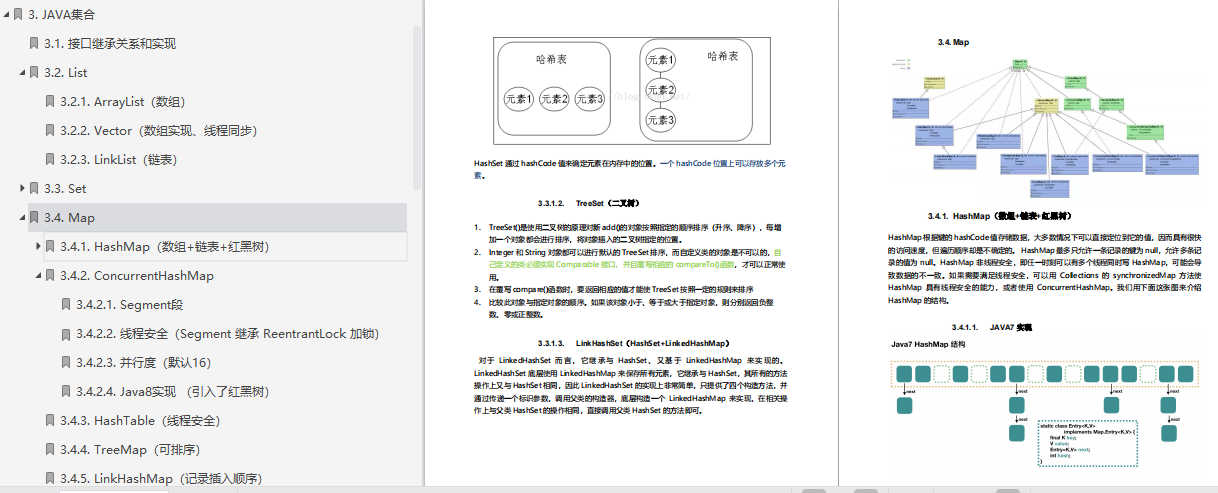This screenshot has height=493, width=1218.
Task: Click the bookmark icon for 3.4.2.1. Segment段
Action: pos(66,304)
